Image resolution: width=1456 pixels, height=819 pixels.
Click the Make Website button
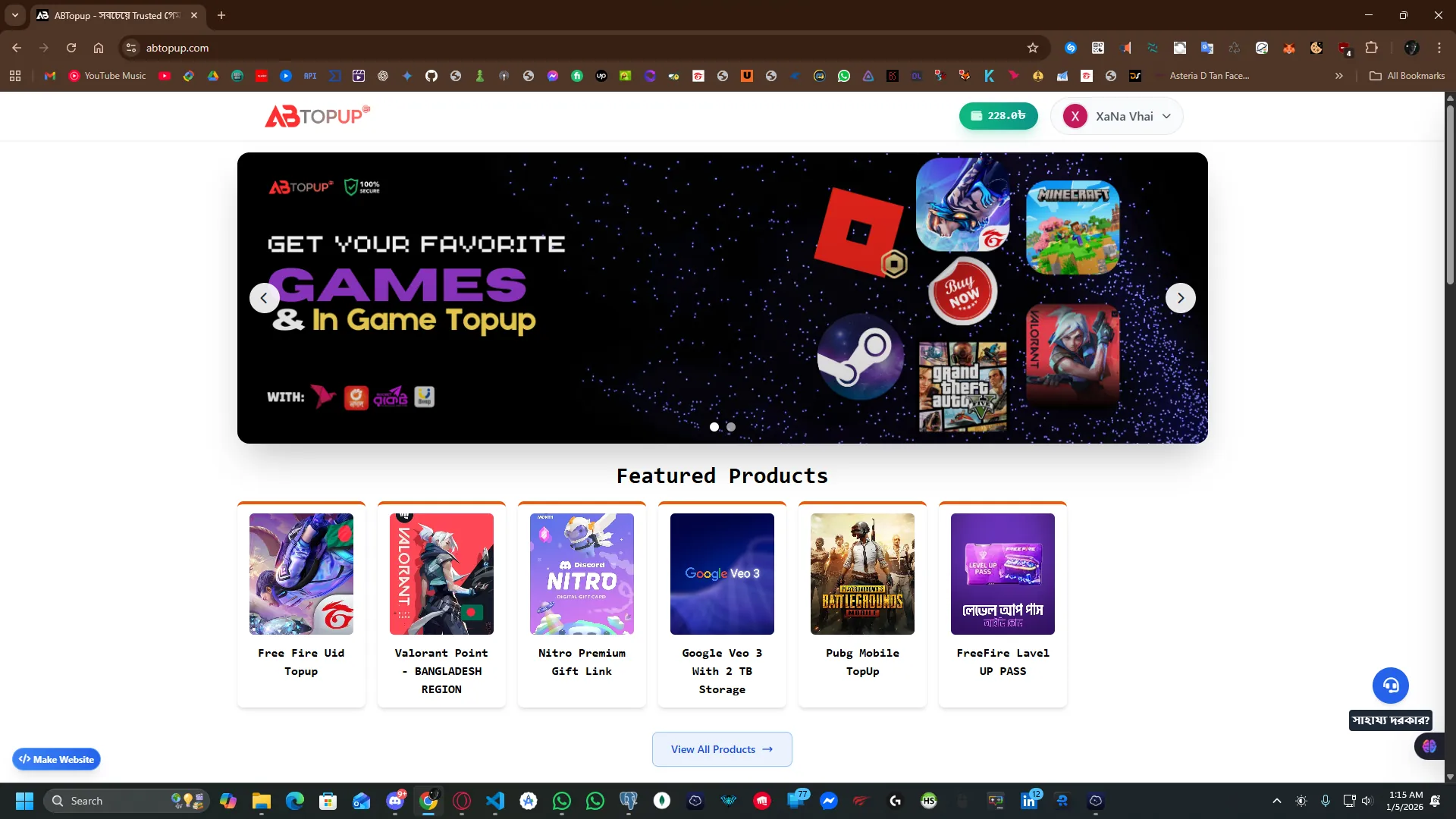[55, 759]
